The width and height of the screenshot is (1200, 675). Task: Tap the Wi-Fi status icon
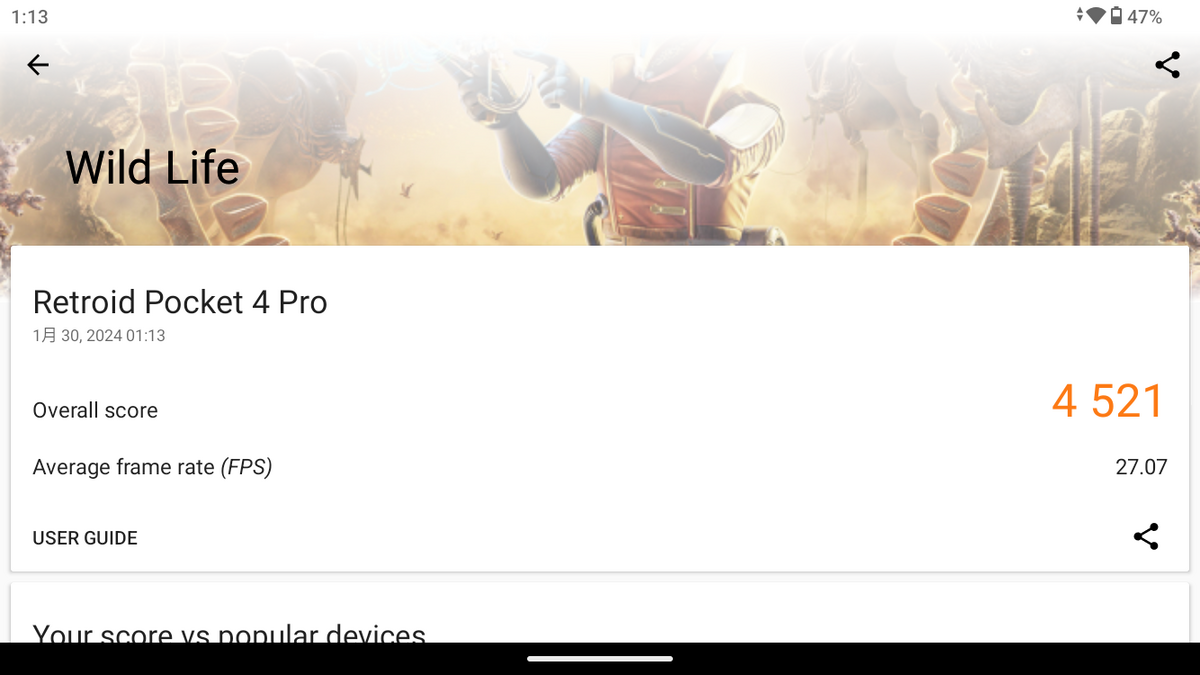[x=1095, y=16]
